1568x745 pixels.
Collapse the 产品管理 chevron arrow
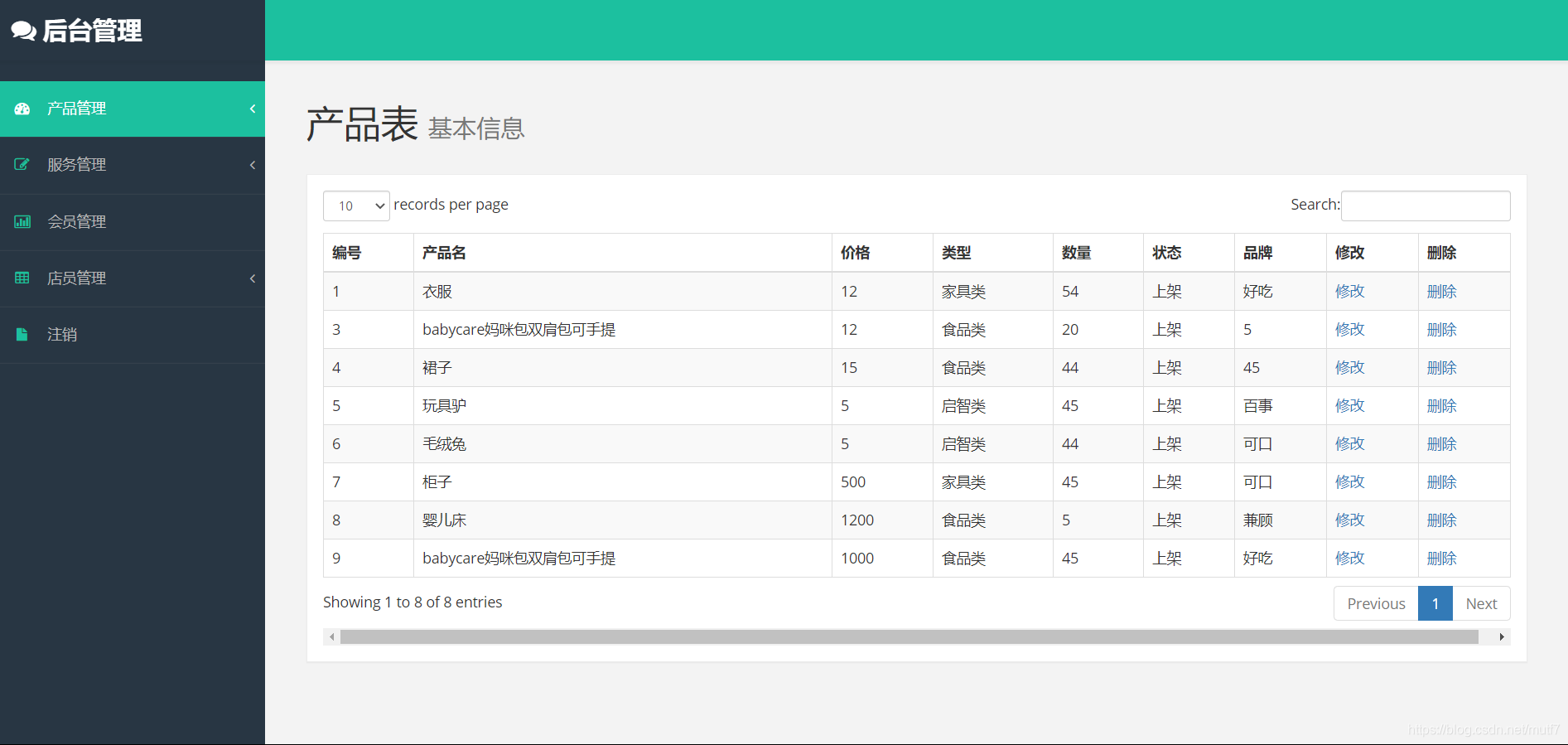pyautogui.click(x=253, y=109)
